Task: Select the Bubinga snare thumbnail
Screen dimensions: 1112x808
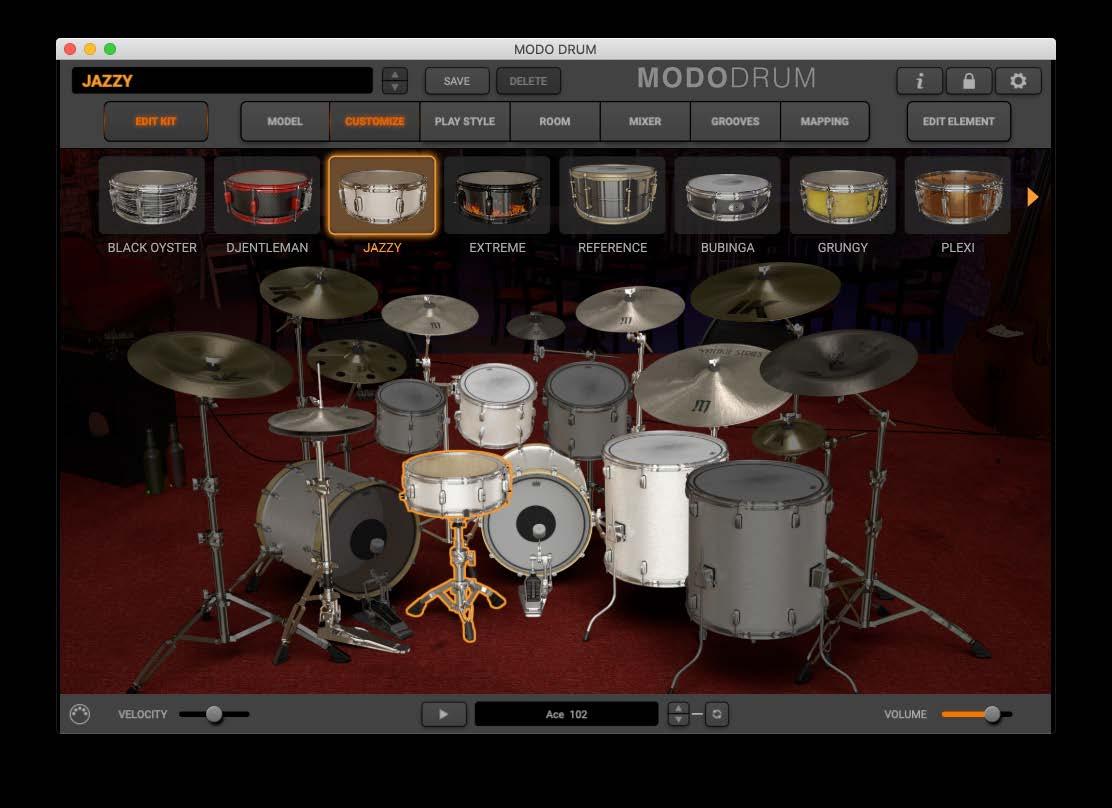Action: tap(728, 195)
